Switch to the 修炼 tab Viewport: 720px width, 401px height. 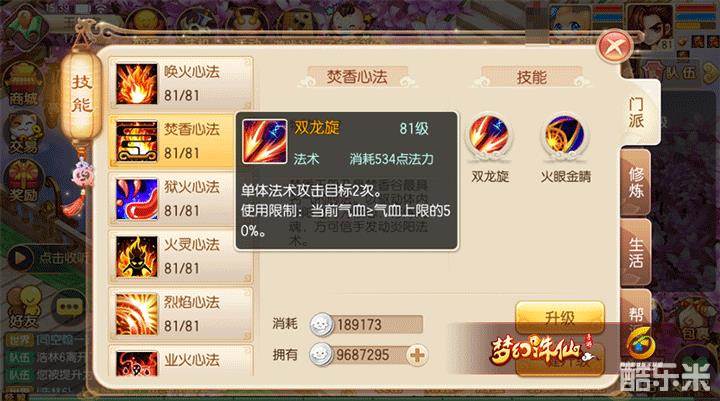[x=636, y=183]
